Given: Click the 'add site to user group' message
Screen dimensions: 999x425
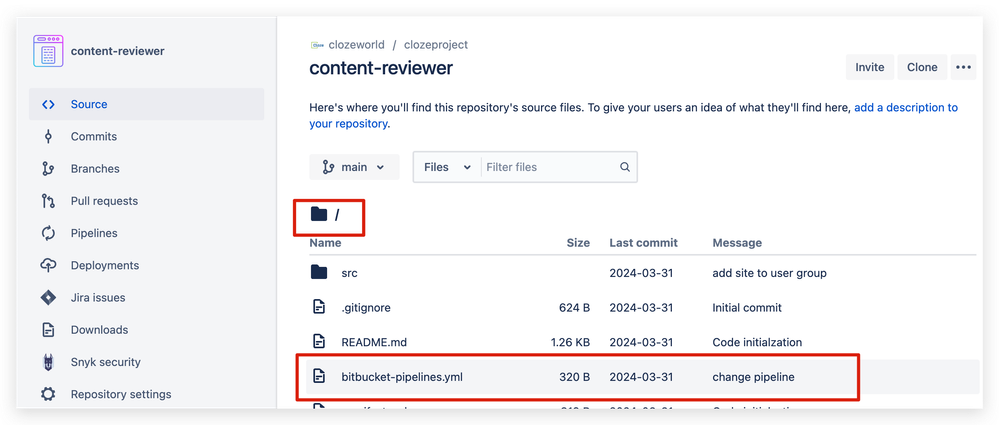Looking at the screenshot, I should coord(770,273).
